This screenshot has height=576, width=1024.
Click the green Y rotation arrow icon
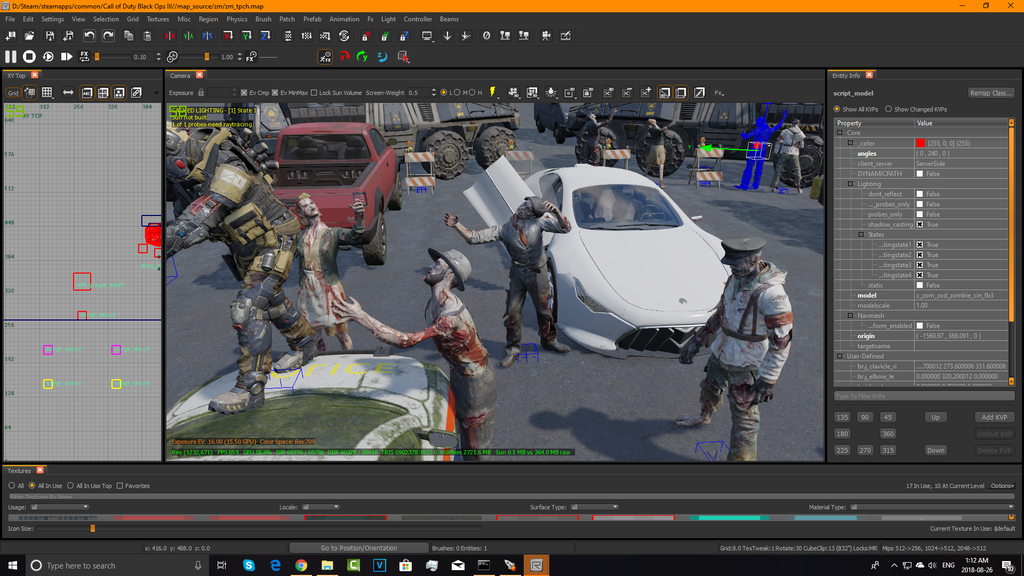point(362,57)
